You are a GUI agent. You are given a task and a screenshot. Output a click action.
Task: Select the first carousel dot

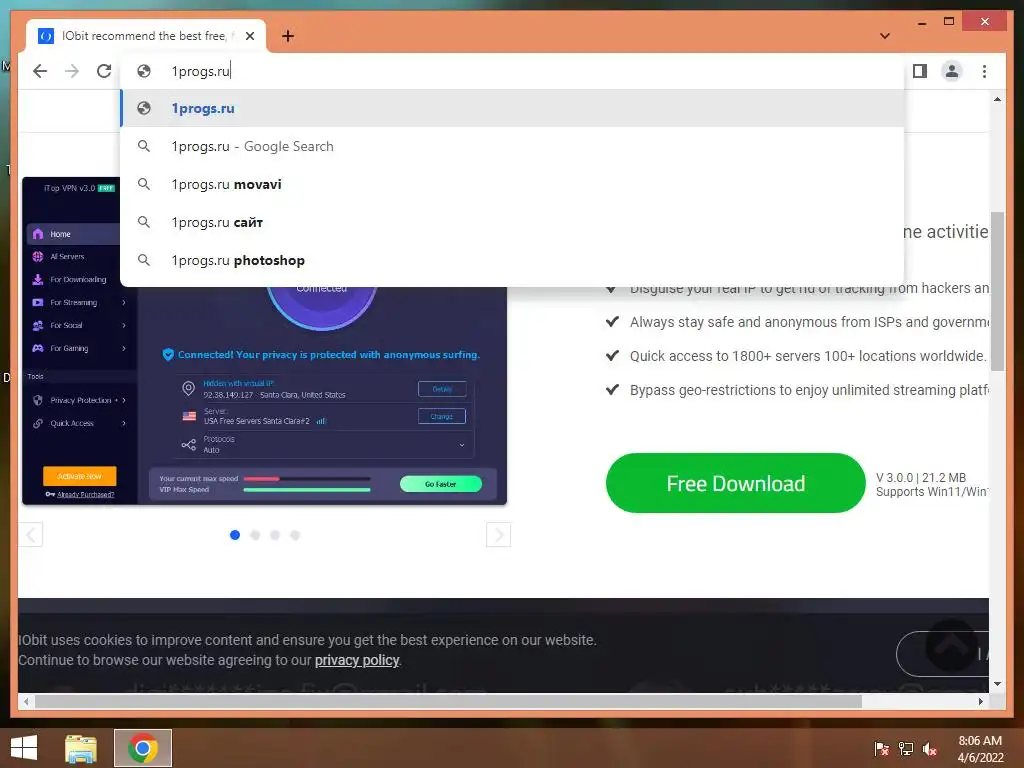pyautogui.click(x=235, y=535)
